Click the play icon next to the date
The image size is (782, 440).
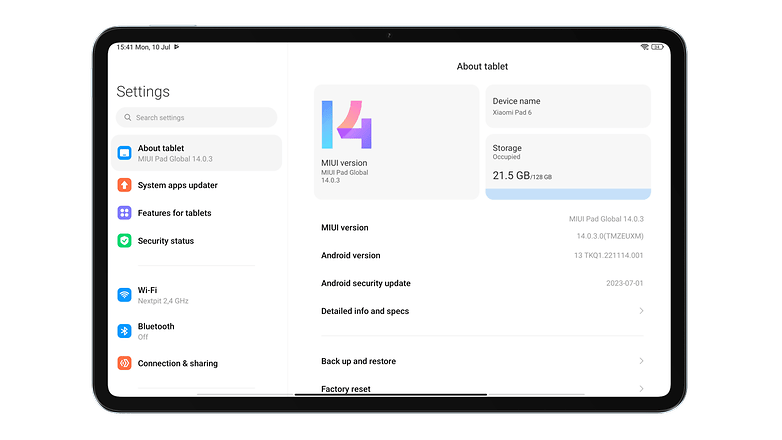[x=177, y=47]
